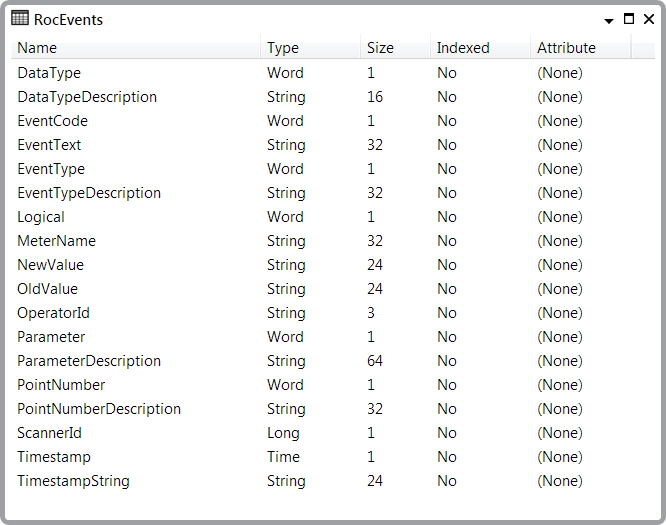Select the ScannerId field row

333,433
